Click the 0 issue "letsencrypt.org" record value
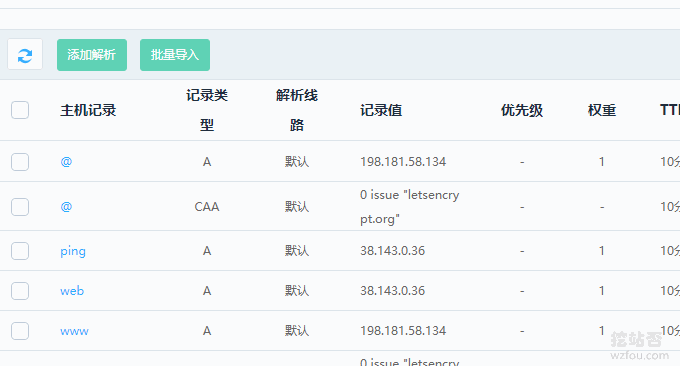 [x=409, y=207]
